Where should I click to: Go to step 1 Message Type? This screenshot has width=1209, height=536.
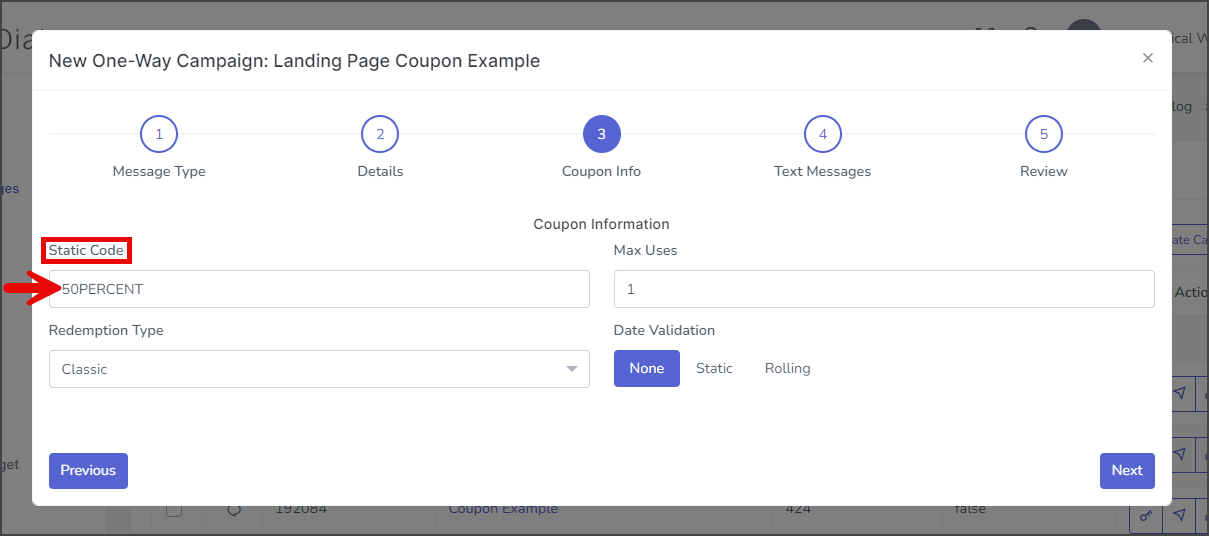(x=159, y=134)
